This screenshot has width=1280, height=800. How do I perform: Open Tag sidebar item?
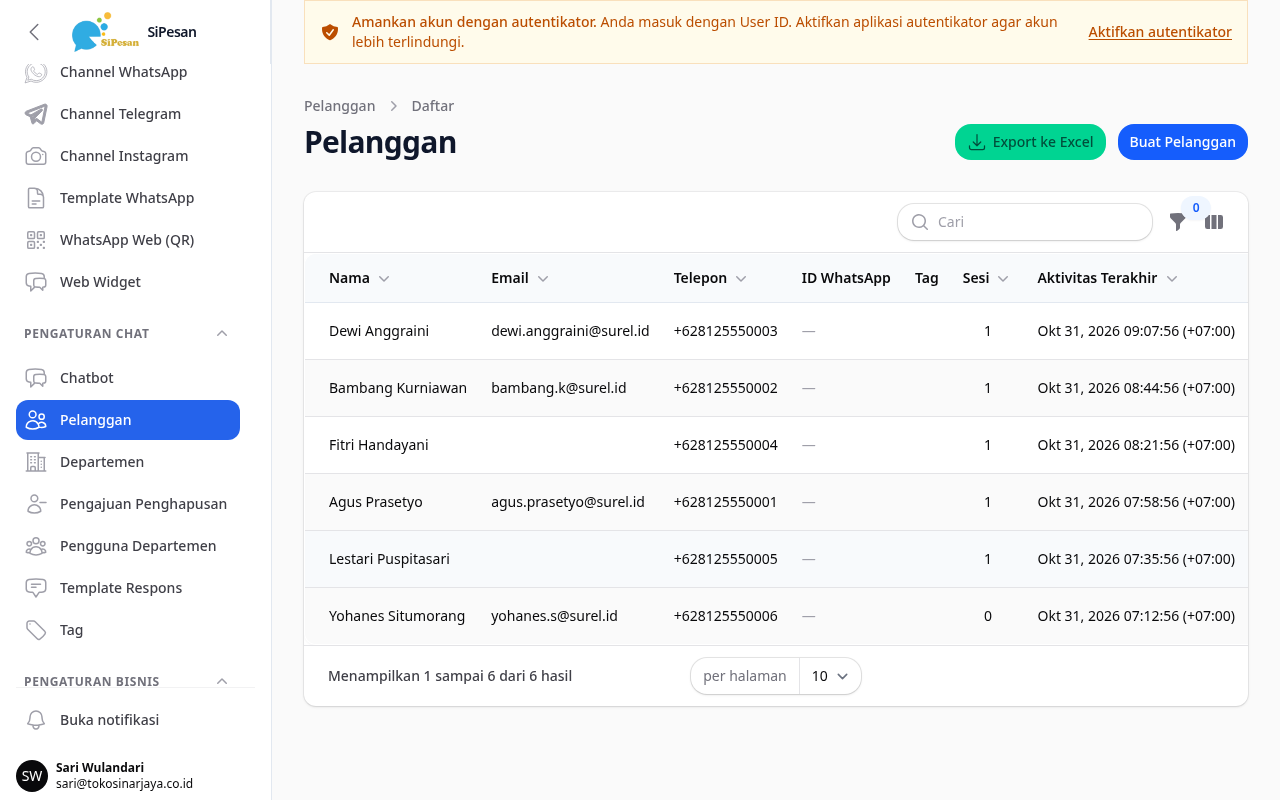[128, 630]
